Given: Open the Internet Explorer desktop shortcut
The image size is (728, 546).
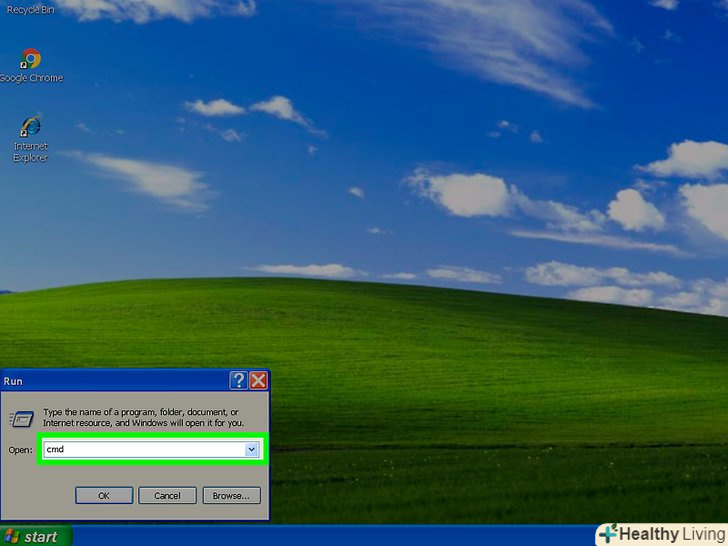Looking at the screenshot, I should coord(31,139).
